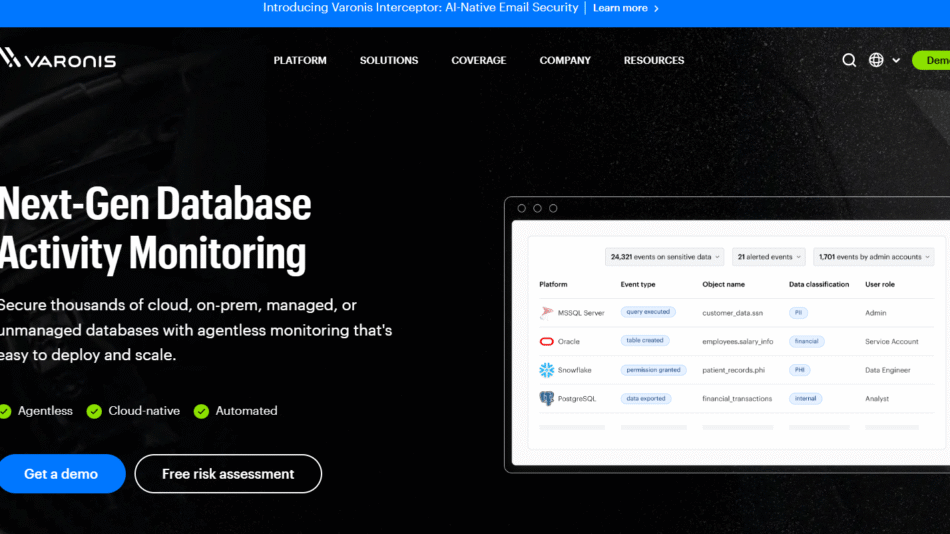
Task: Open the Platform menu
Action: (300, 60)
